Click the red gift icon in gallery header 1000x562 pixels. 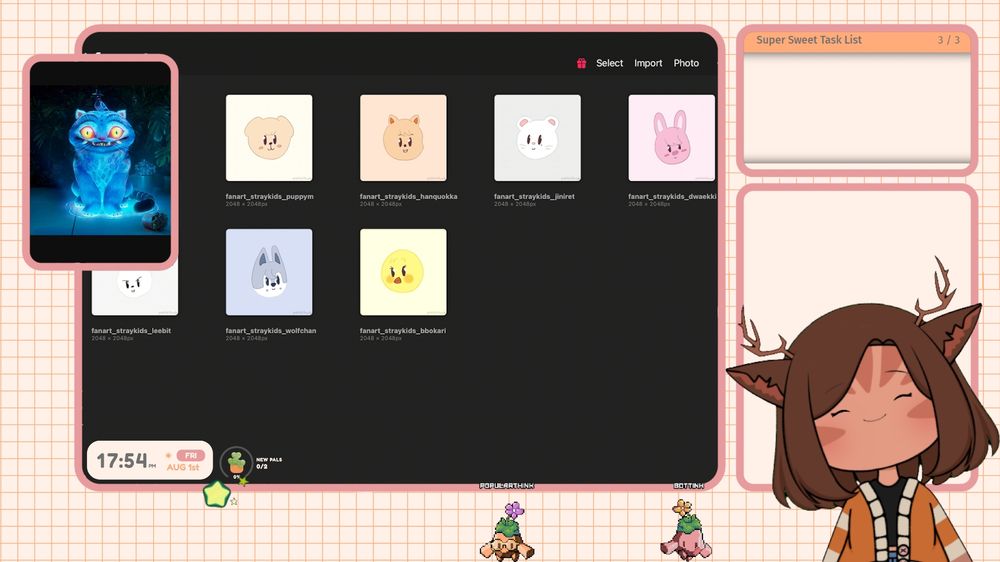point(581,63)
